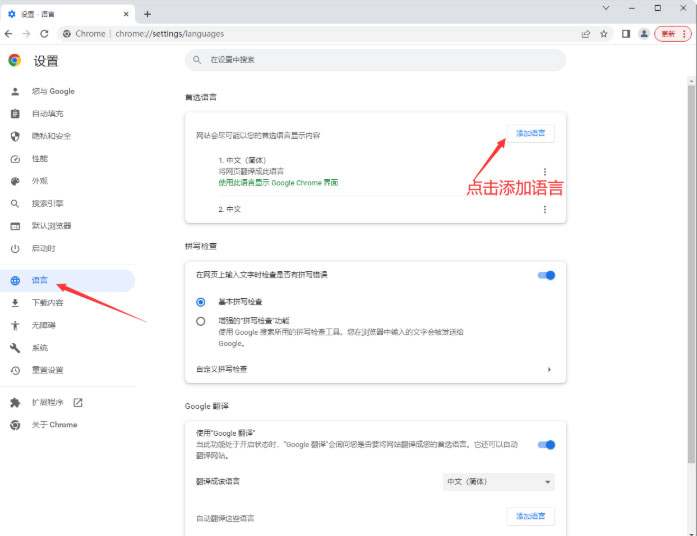Expand 自定义拼写检查 row arrow
The height and width of the screenshot is (536, 697).
[549, 369]
